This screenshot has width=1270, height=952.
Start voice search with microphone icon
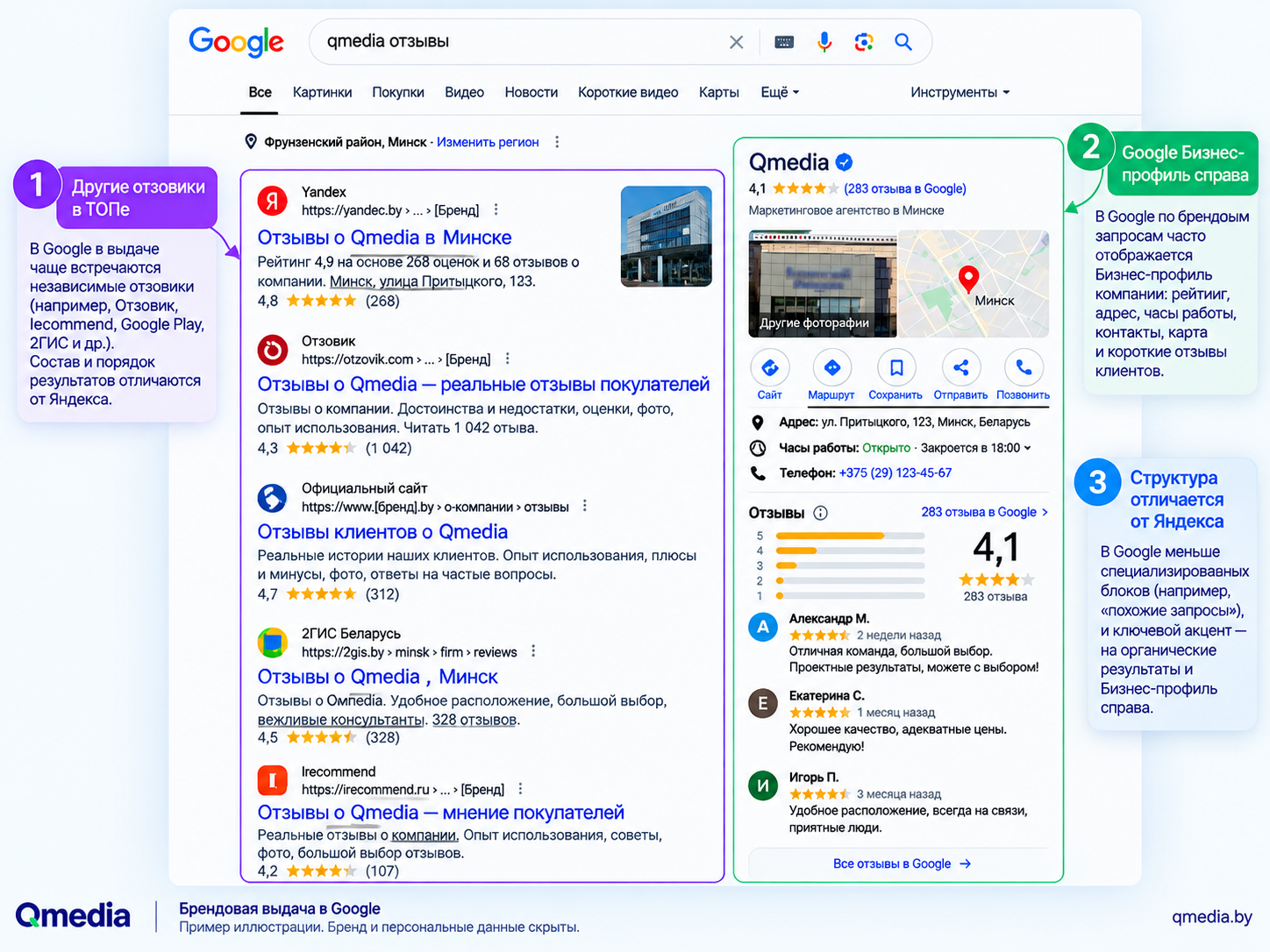[824, 42]
